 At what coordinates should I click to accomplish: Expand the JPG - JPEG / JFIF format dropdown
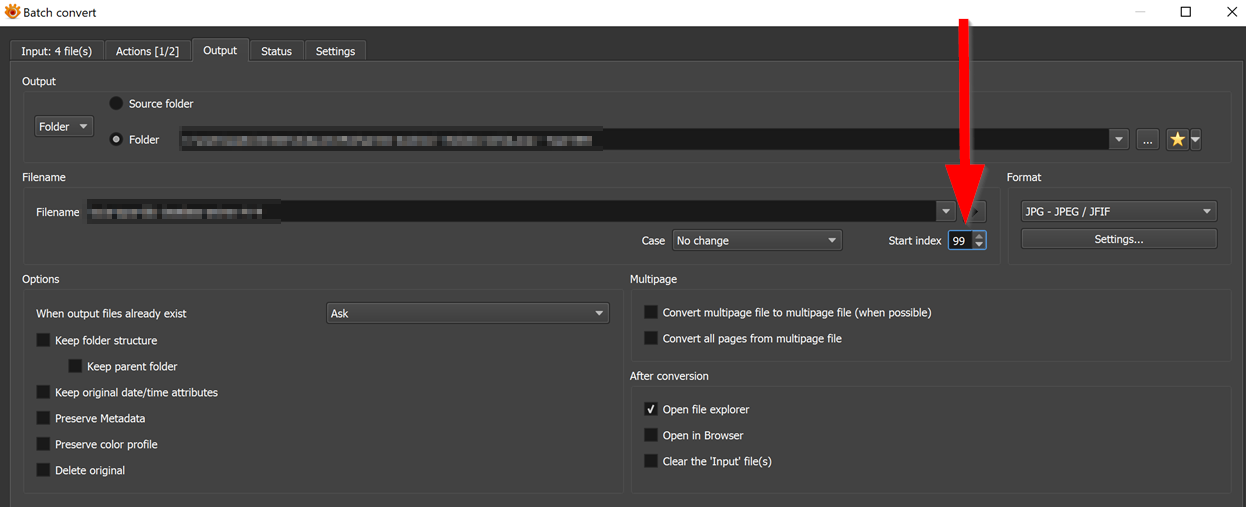tap(1118, 212)
